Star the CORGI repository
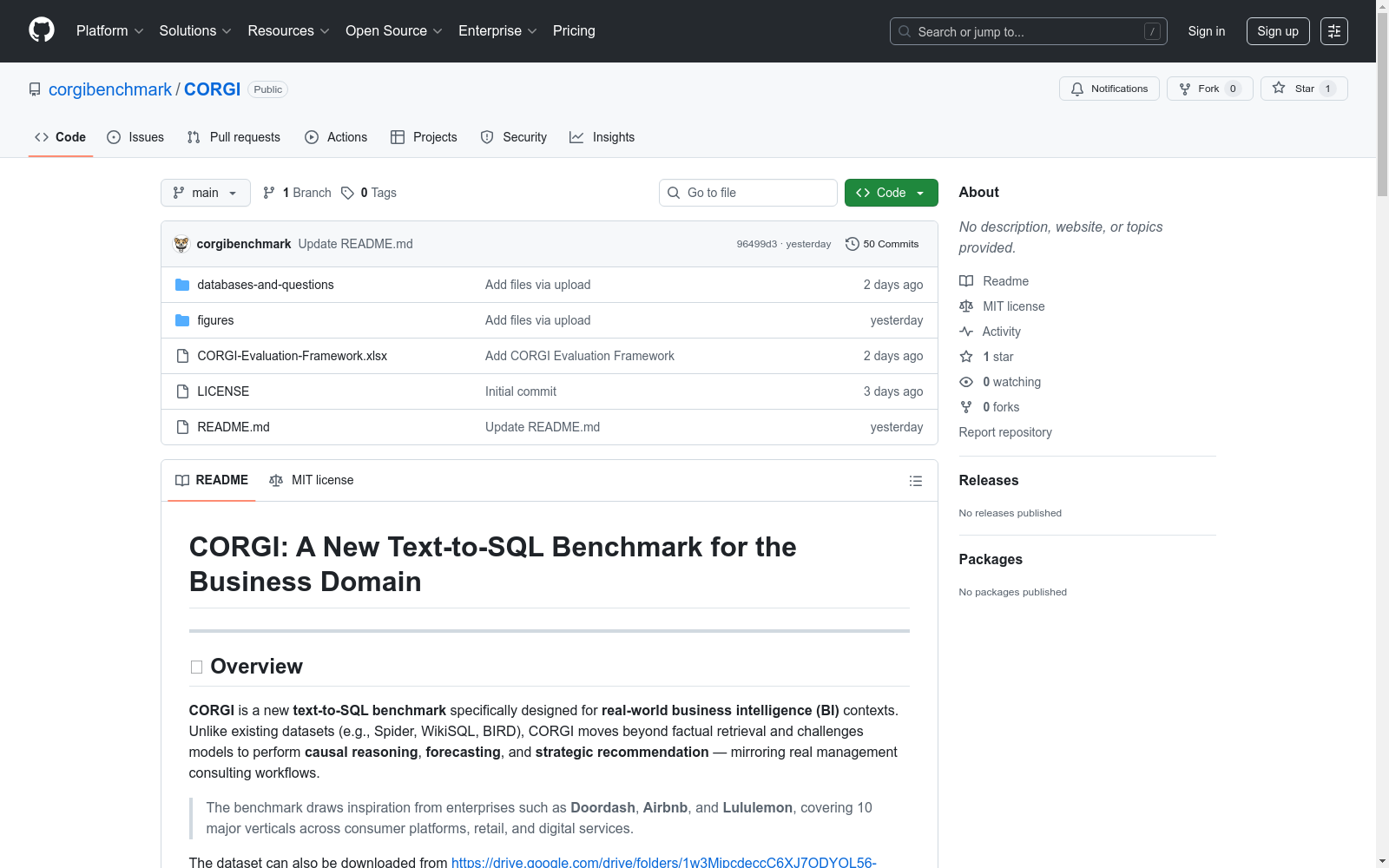The image size is (1389, 868). [x=1304, y=89]
